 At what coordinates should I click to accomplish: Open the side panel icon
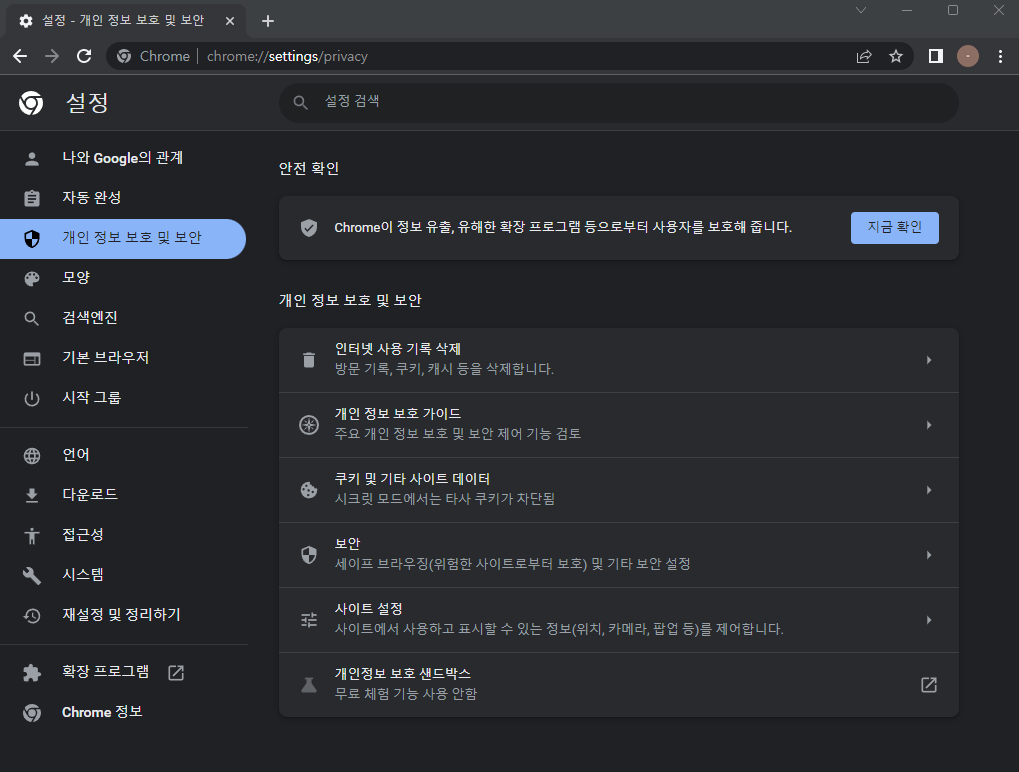point(936,57)
